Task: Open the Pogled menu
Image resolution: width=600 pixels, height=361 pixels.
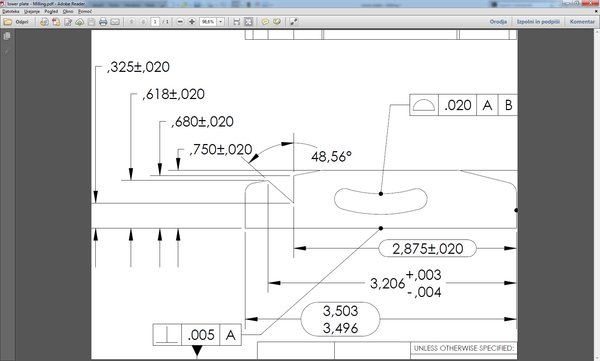Action: (51, 11)
